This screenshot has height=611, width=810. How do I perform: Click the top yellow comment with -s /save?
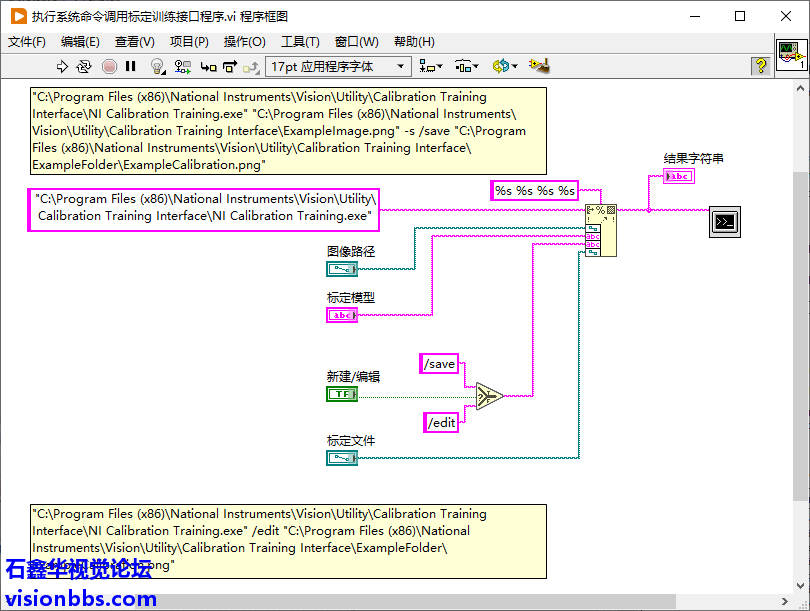coord(288,131)
